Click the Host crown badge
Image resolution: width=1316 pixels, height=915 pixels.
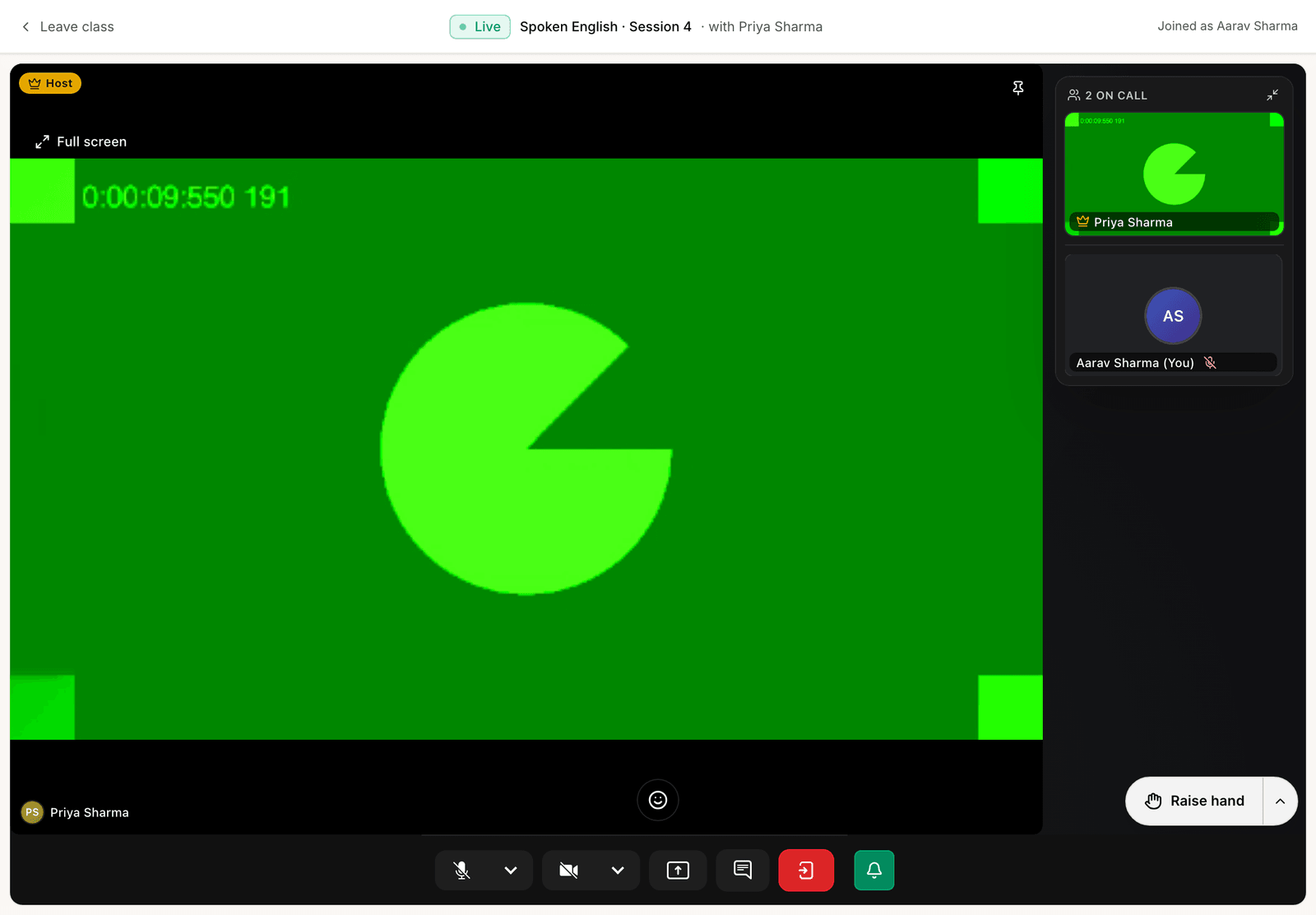tap(50, 83)
